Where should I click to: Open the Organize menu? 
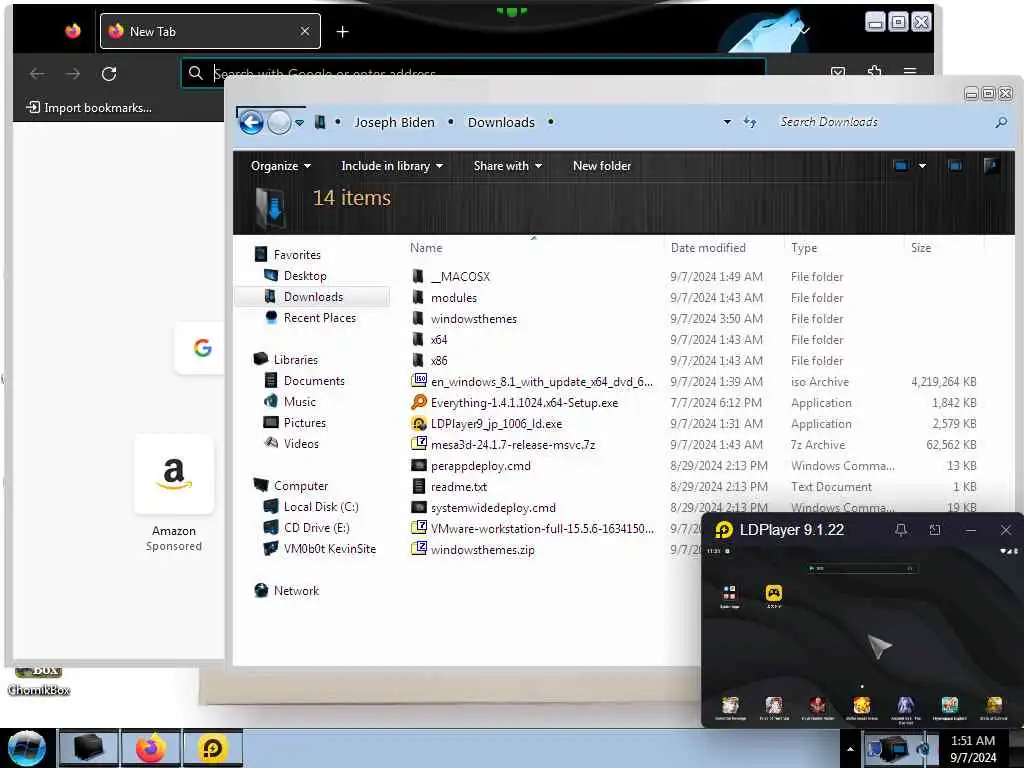click(x=280, y=166)
